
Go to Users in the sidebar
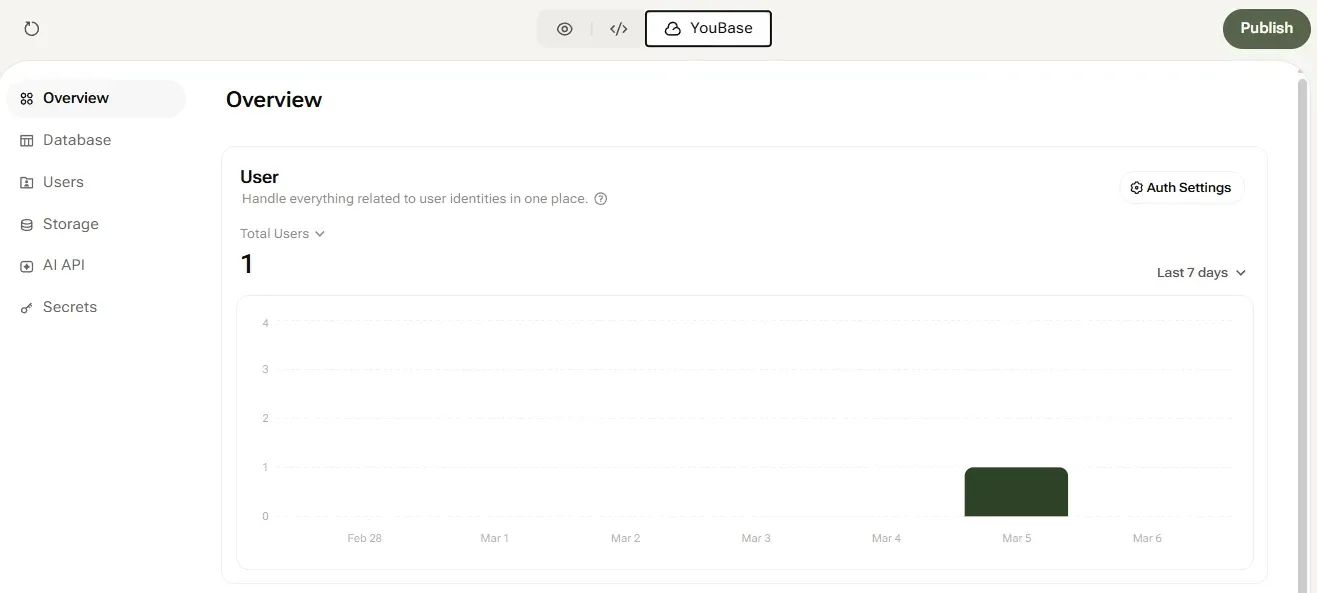click(x=96, y=182)
